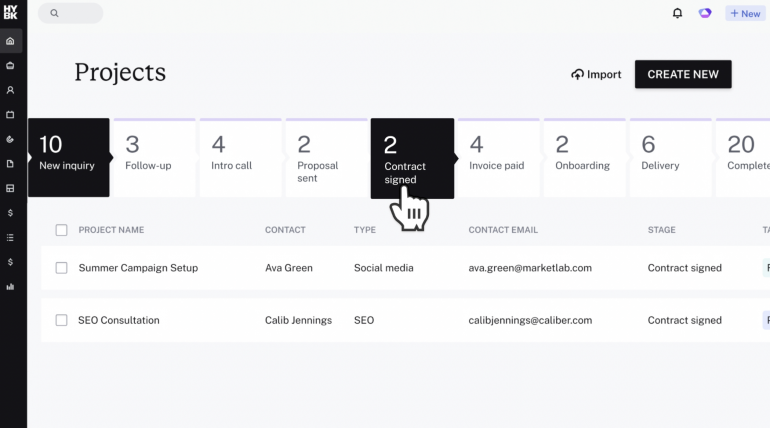Select the Onboarding stage tab
This screenshot has width=770, height=428.
point(585,158)
